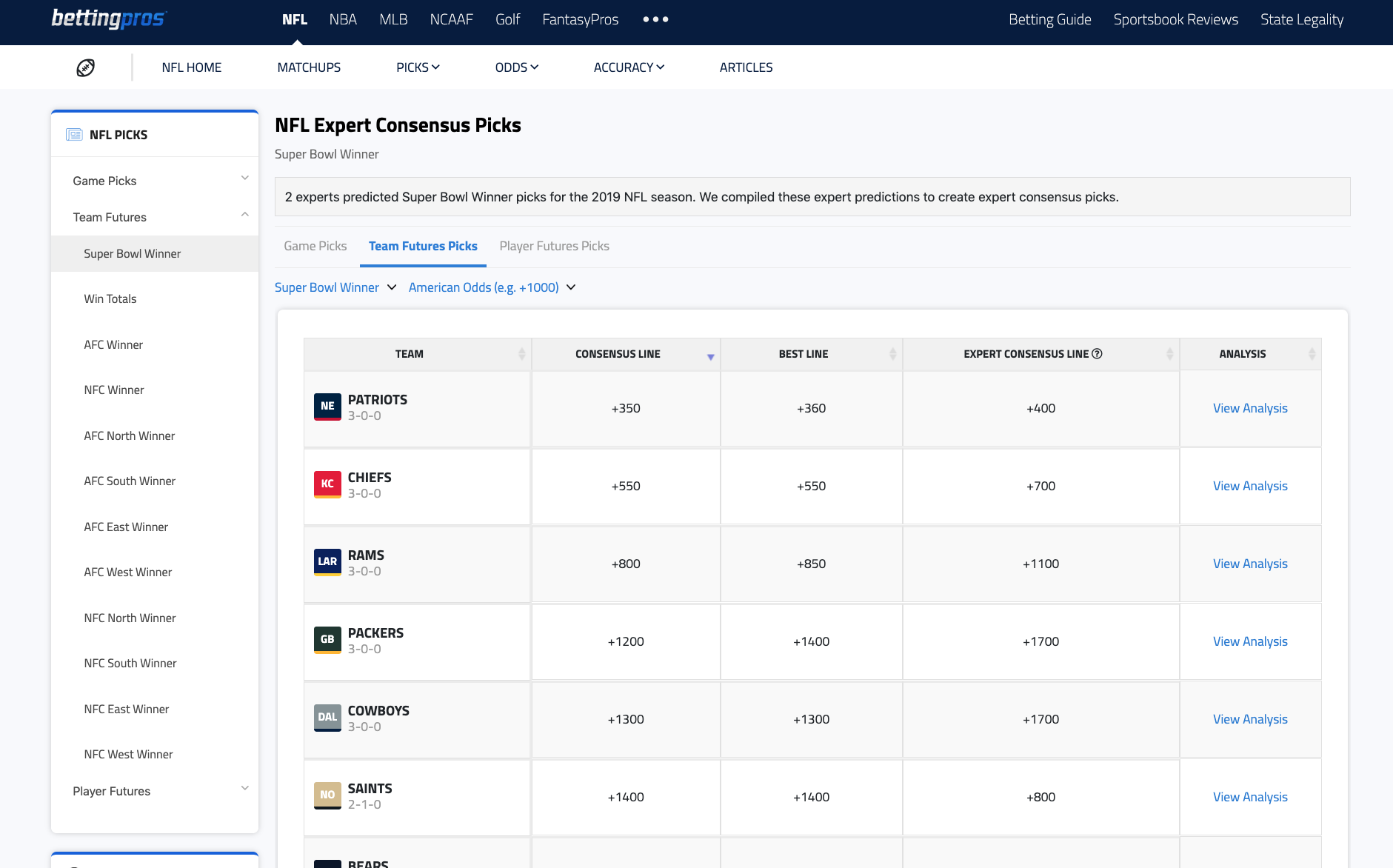Screen dimensions: 1393x868
Task: Select AFC South Winner in sidebar
Action: (x=130, y=481)
